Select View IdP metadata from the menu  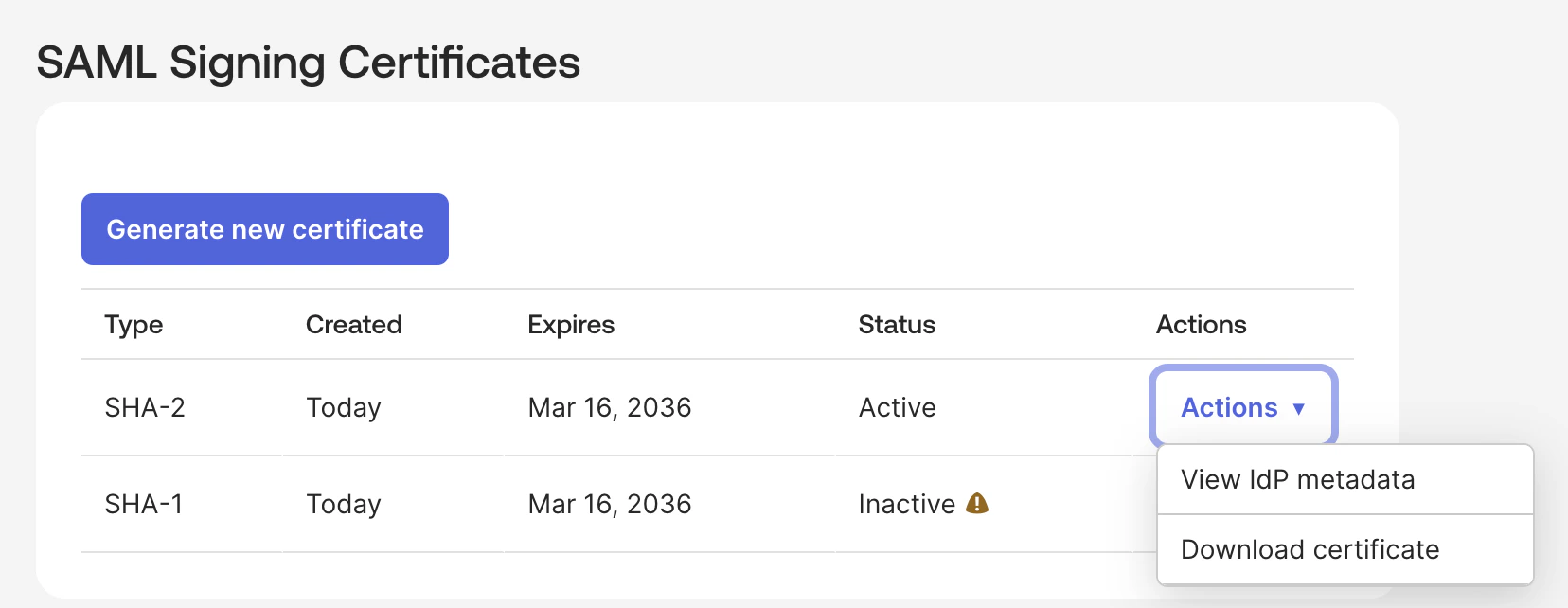(1297, 479)
